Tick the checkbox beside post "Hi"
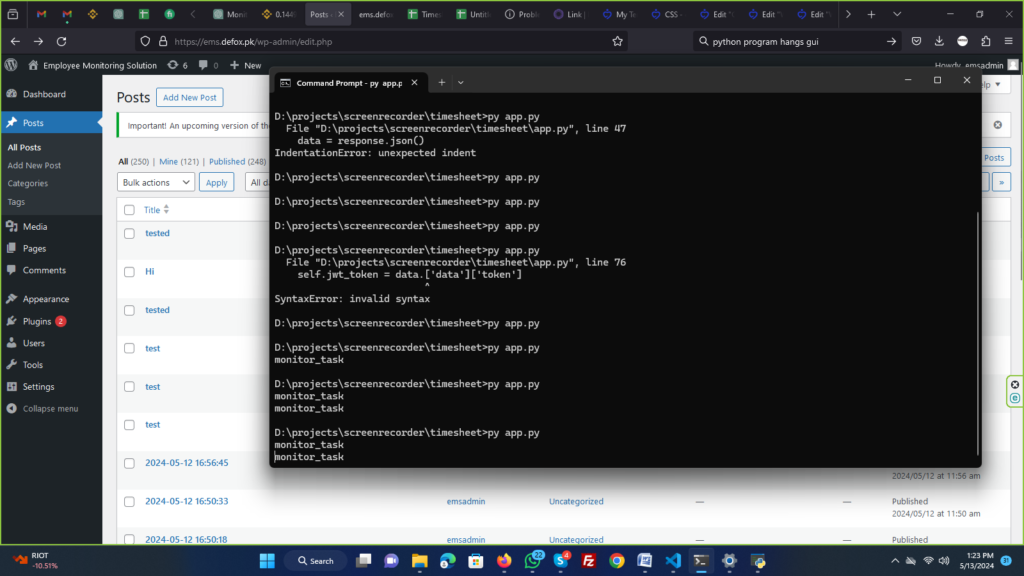 pos(129,272)
